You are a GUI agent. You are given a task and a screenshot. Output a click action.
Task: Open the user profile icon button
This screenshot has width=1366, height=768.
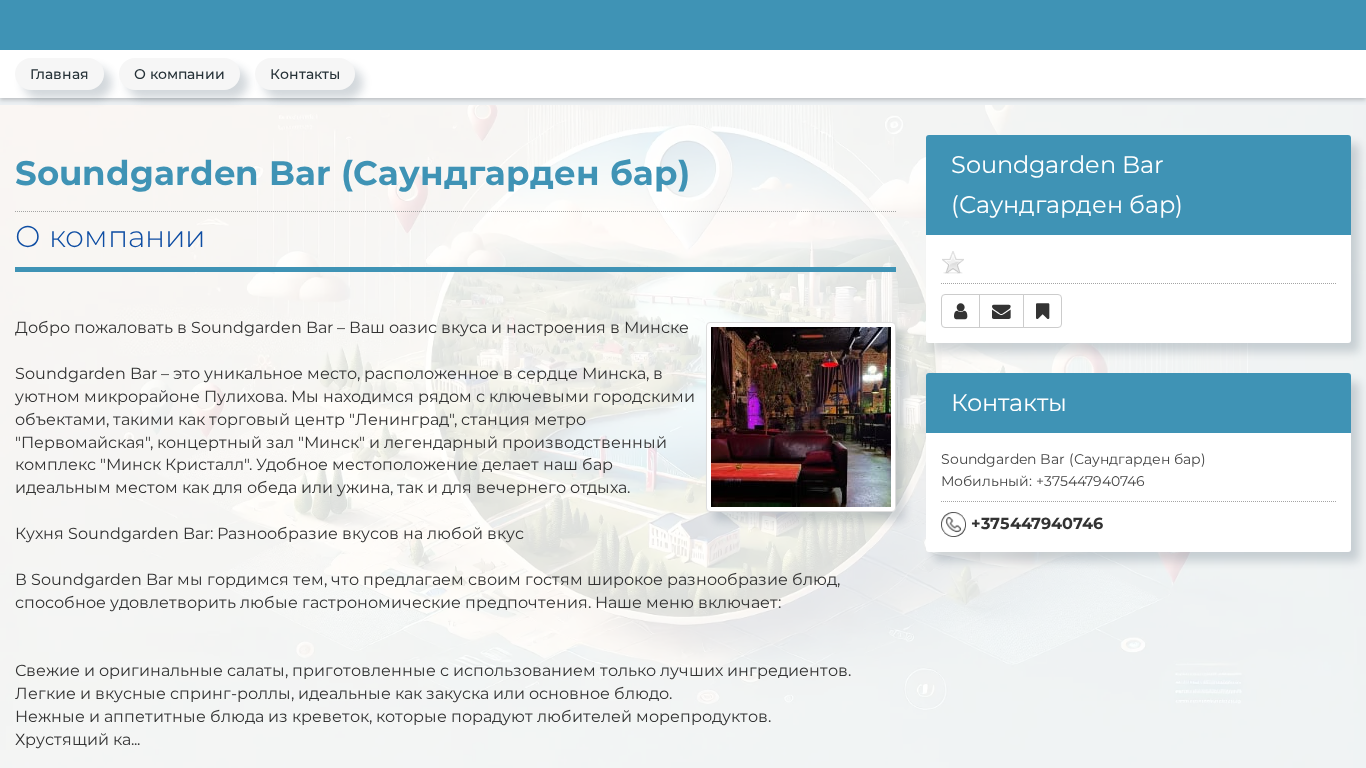(960, 311)
